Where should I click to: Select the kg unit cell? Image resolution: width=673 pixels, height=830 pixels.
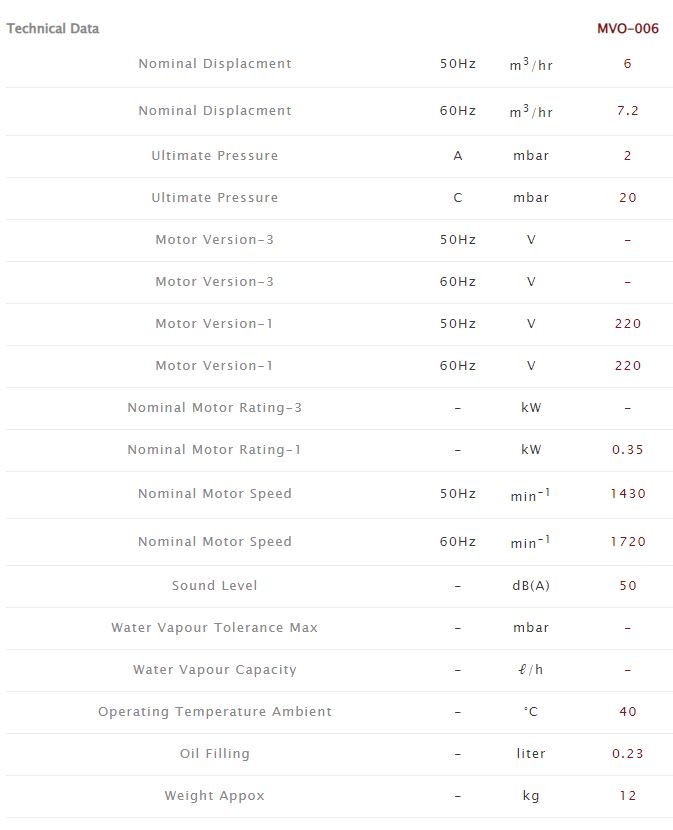click(x=531, y=795)
